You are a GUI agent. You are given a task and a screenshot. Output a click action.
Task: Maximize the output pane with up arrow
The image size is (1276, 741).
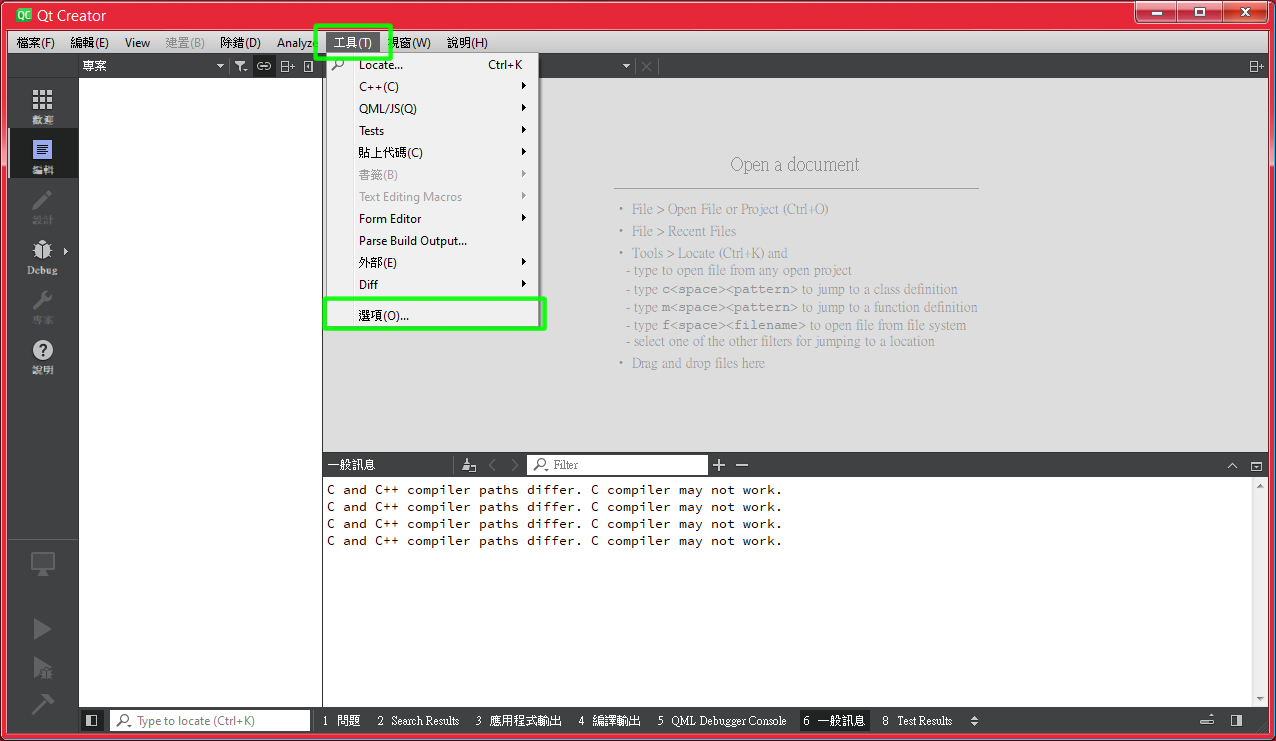pos(1232,465)
